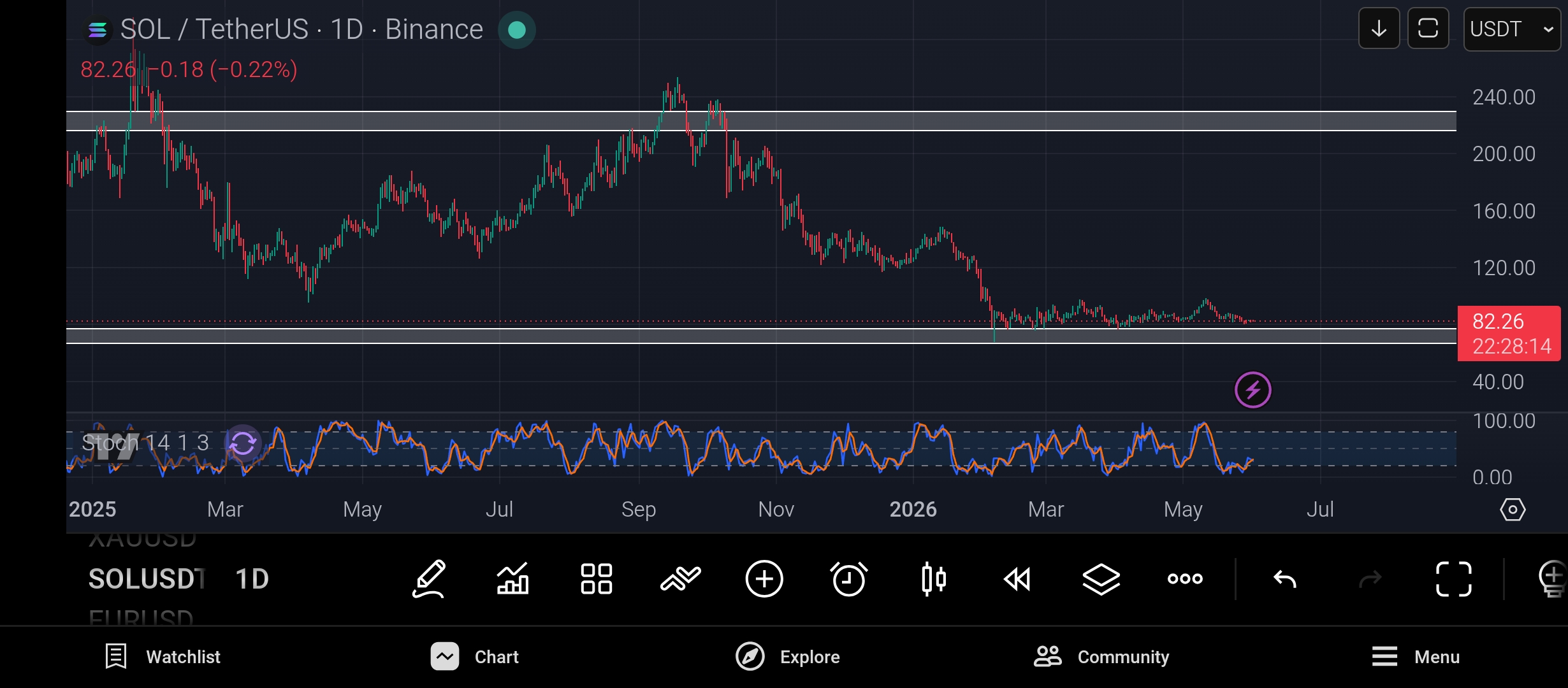Click the down arrow button beside USDT
1568x688 pixels.
click(1379, 29)
